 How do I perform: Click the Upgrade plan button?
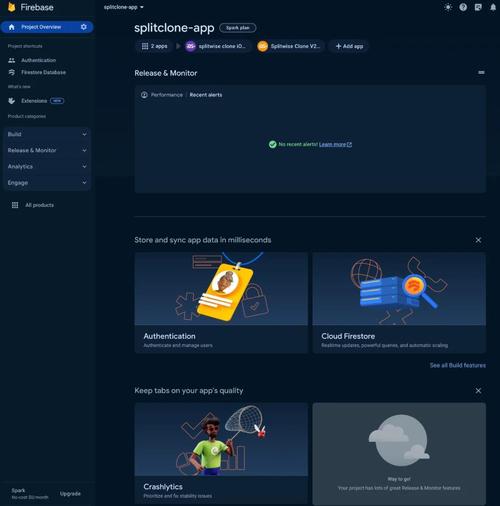(x=70, y=494)
